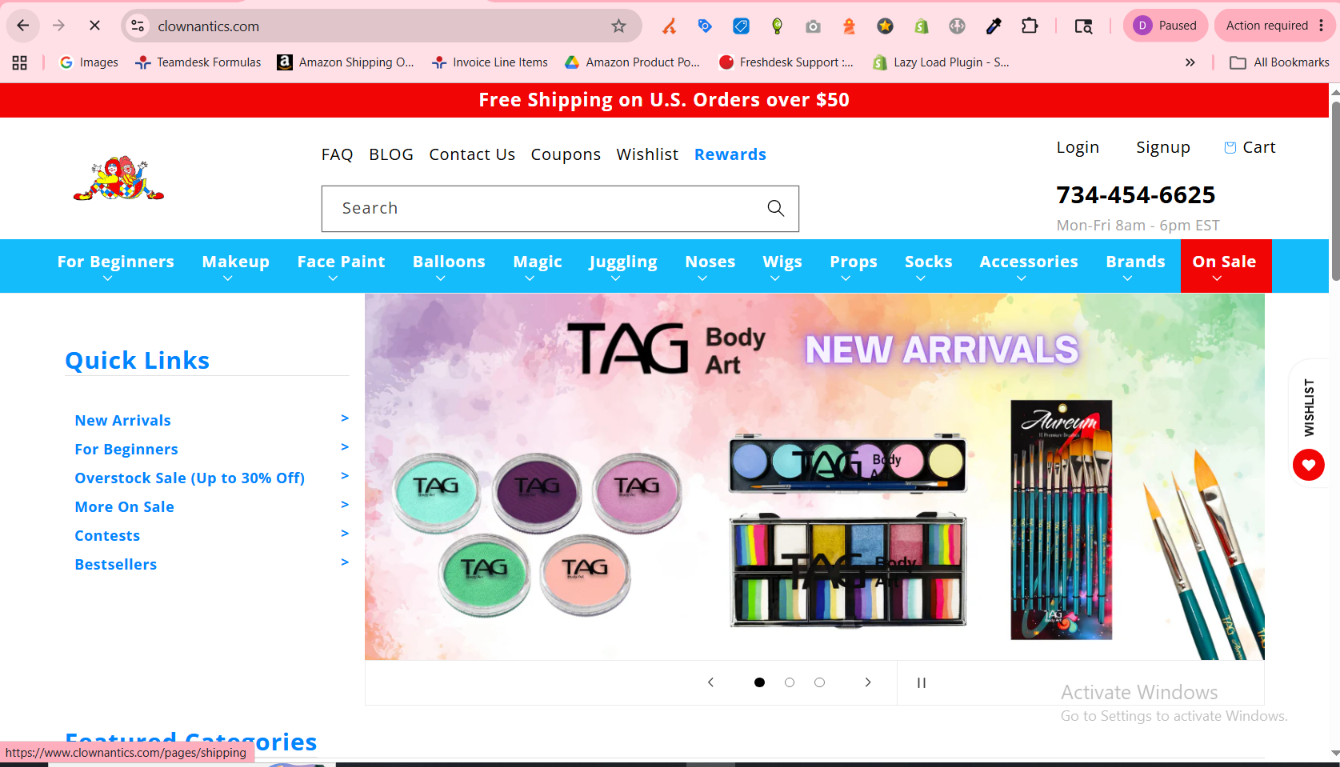The image size is (1340, 767).
Task: Open the BLOG link
Action: click(x=391, y=154)
